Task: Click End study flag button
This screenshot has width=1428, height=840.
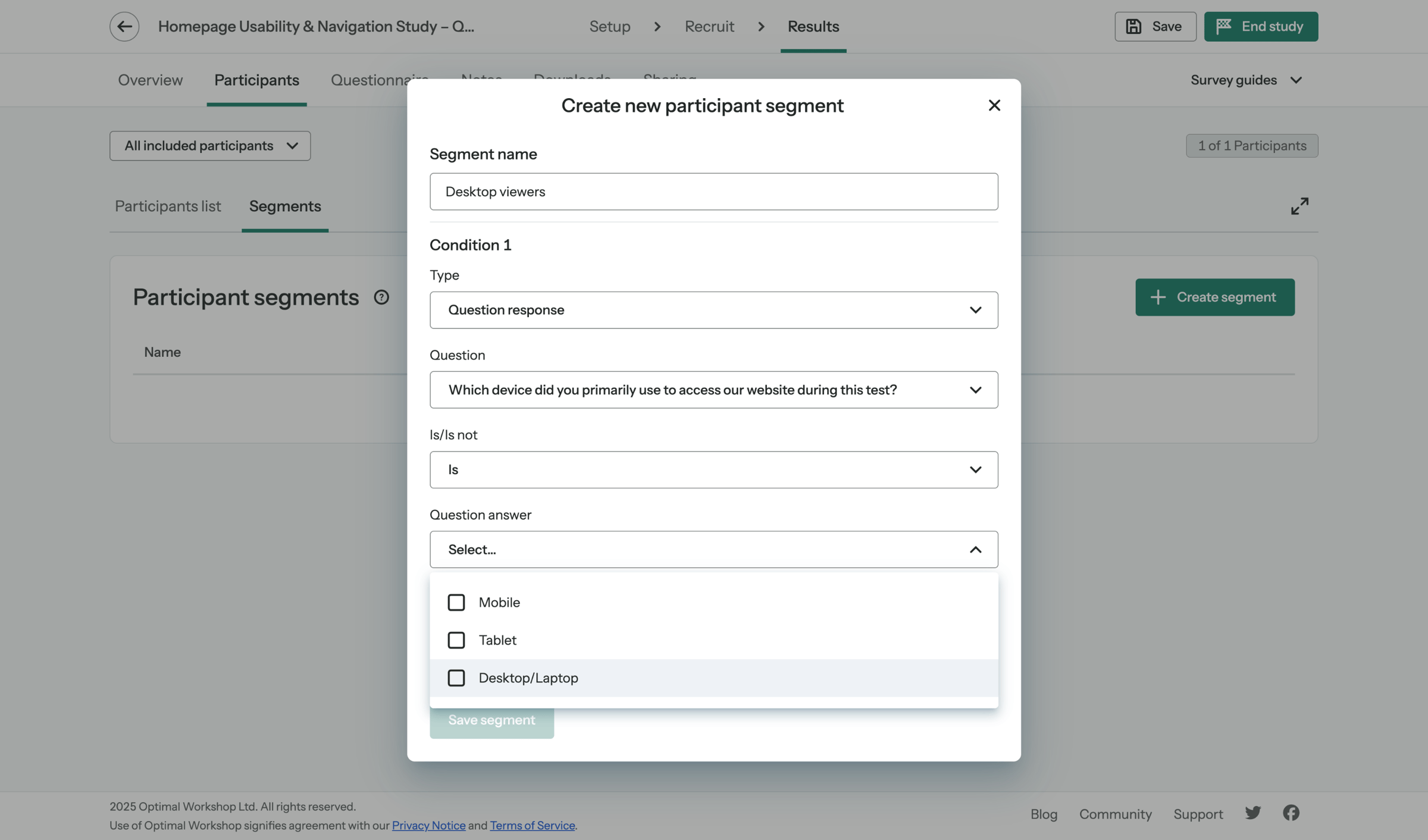Action: tap(1261, 26)
